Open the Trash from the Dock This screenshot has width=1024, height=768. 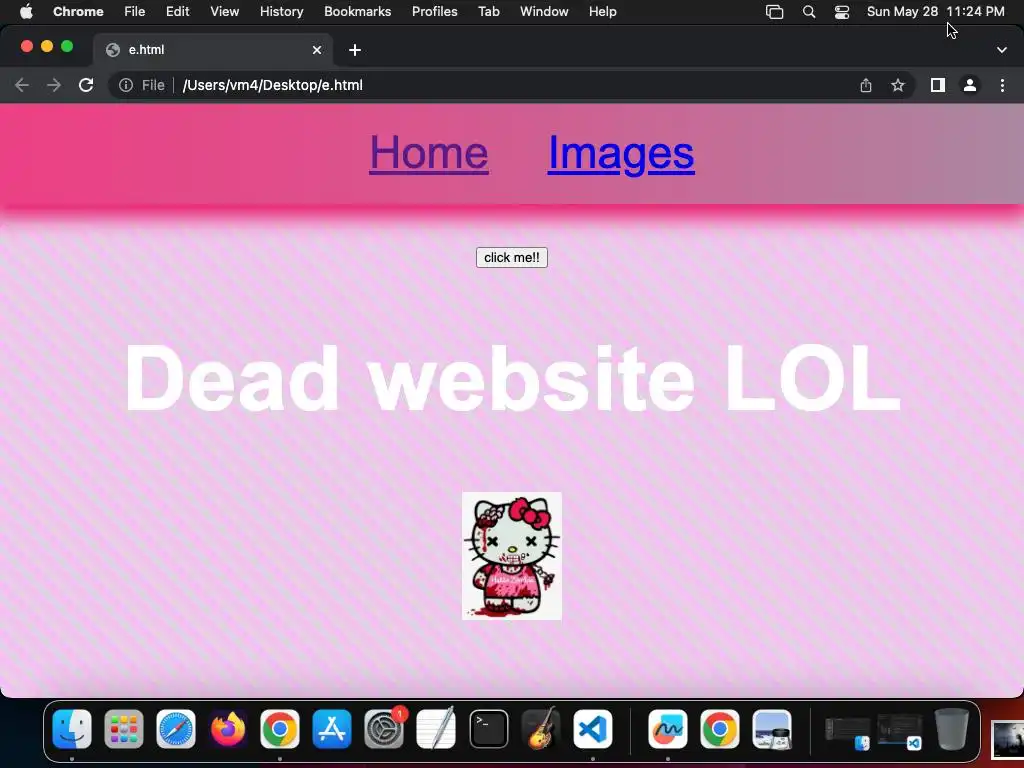[952, 729]
